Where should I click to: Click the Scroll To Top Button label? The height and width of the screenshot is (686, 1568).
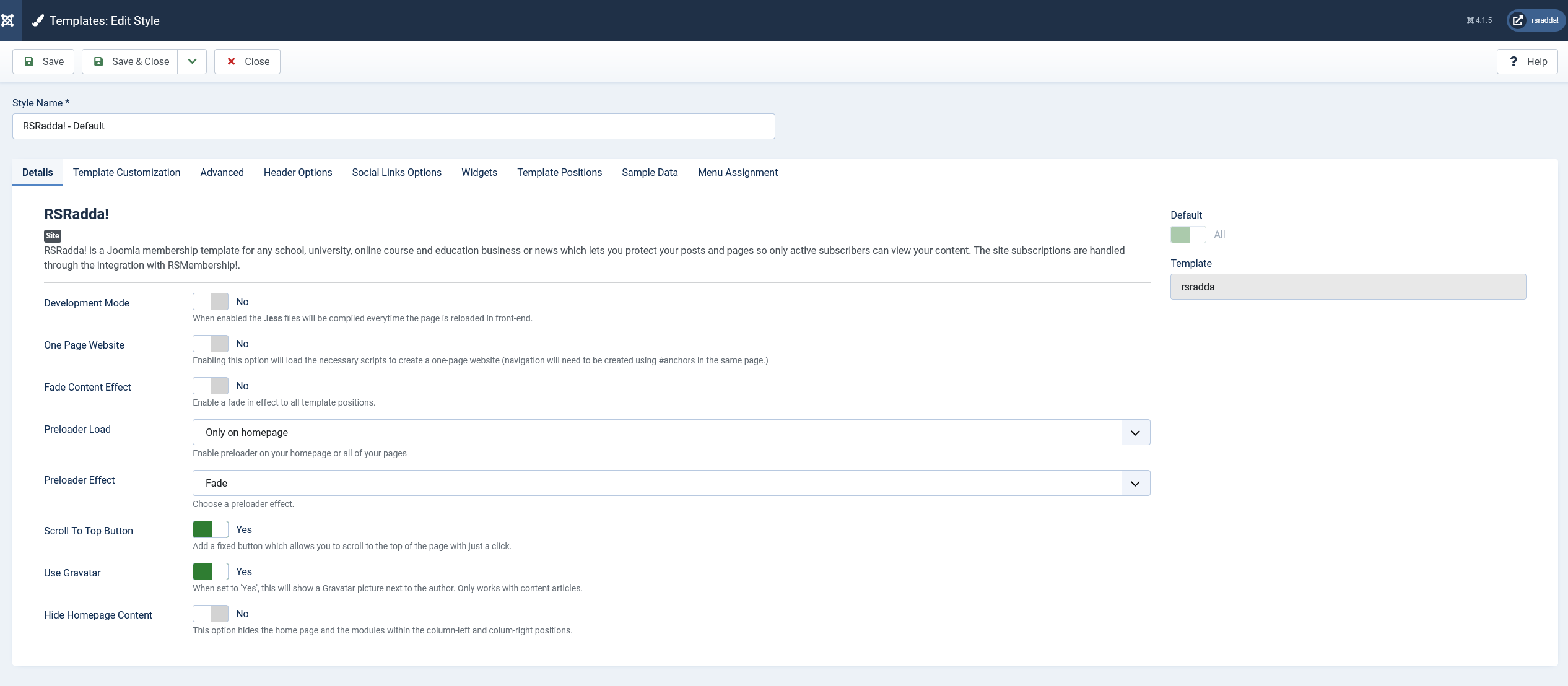click(89, 531)
